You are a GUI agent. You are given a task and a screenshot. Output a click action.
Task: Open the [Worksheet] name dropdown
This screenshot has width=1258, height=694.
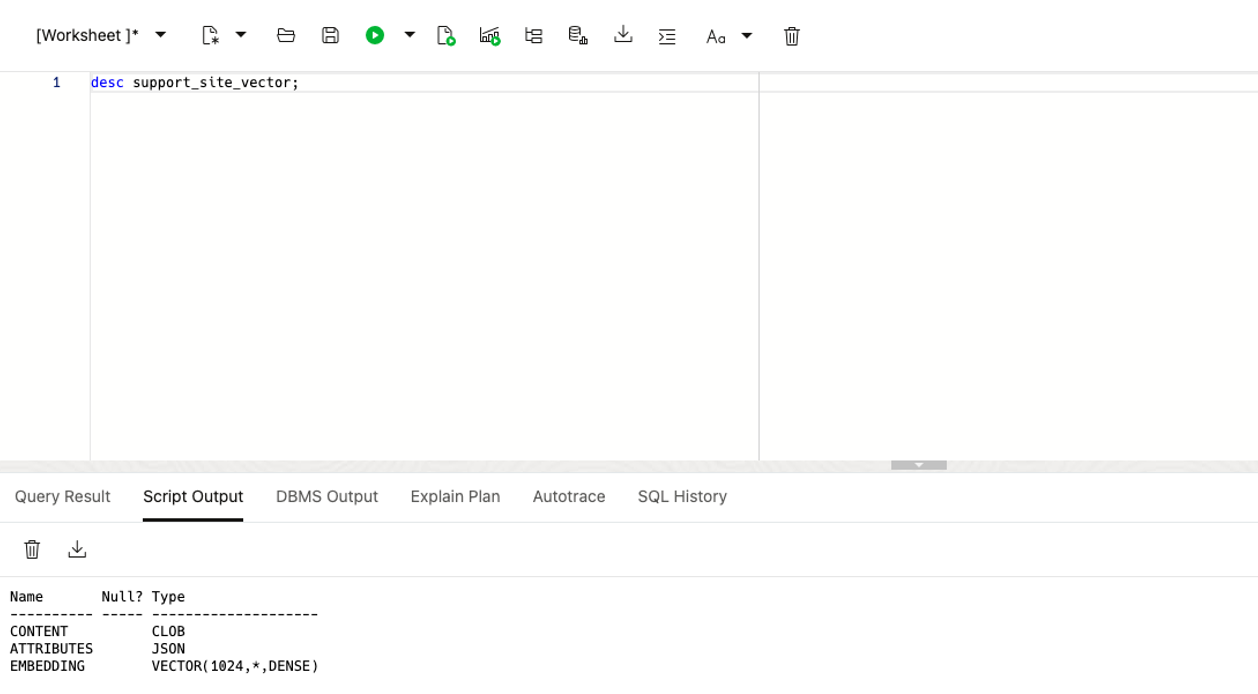click(101, 35)
